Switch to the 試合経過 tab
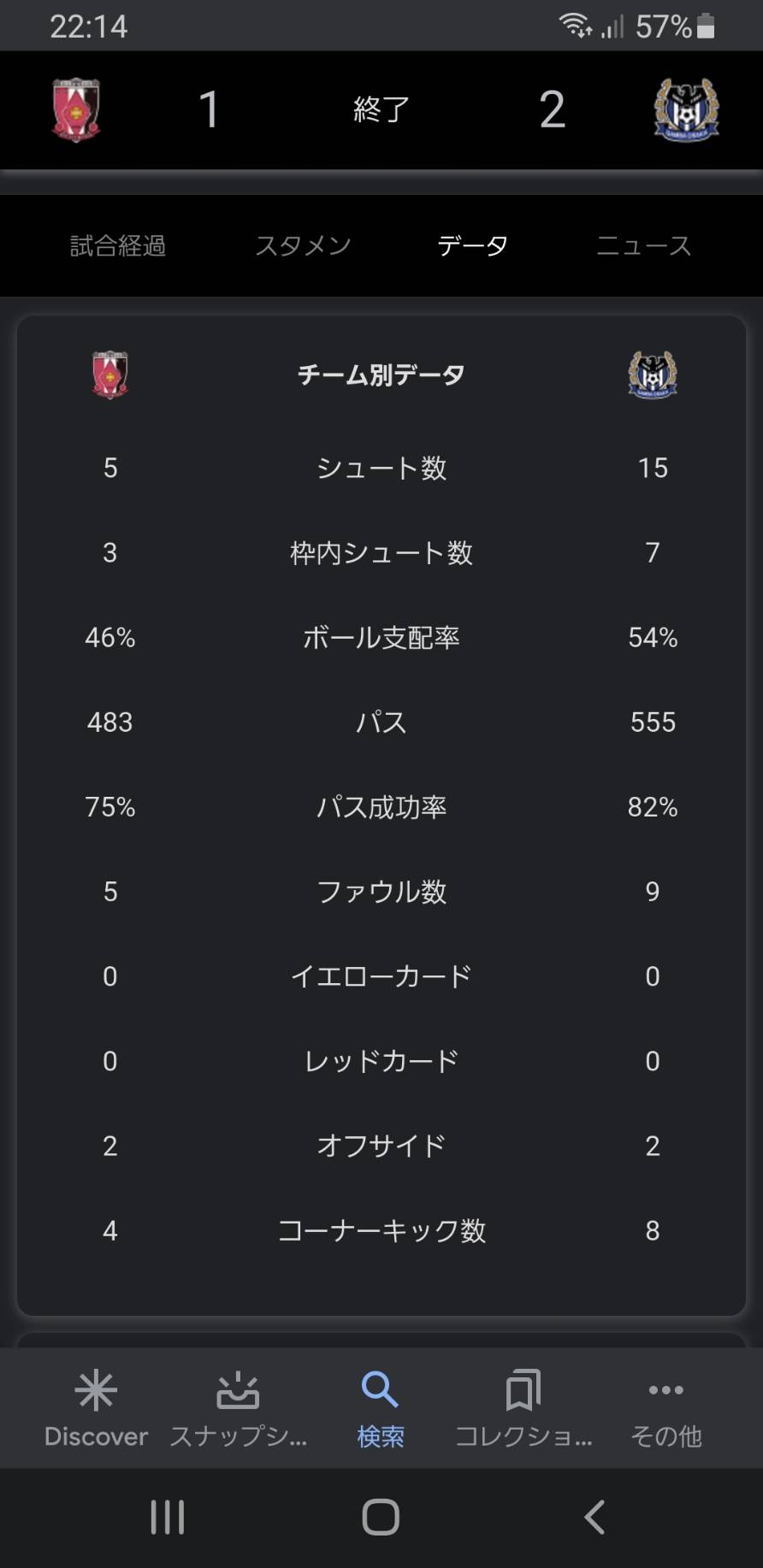Viewport: 763px width, 1568px height. [118, 246]
